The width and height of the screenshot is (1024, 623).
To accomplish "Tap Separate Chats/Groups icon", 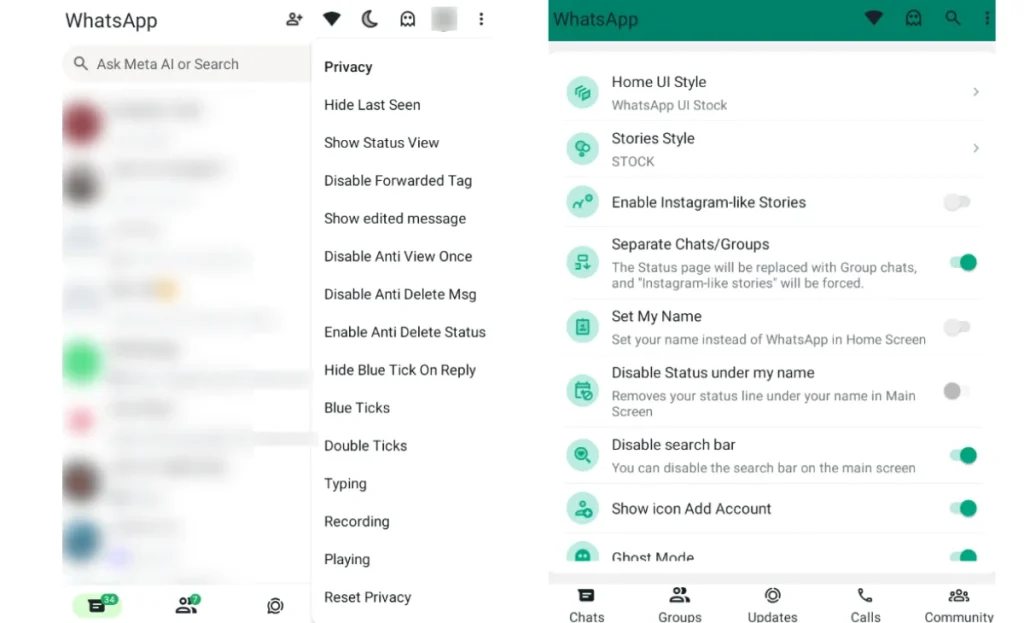I will click(x=583, y=263).
